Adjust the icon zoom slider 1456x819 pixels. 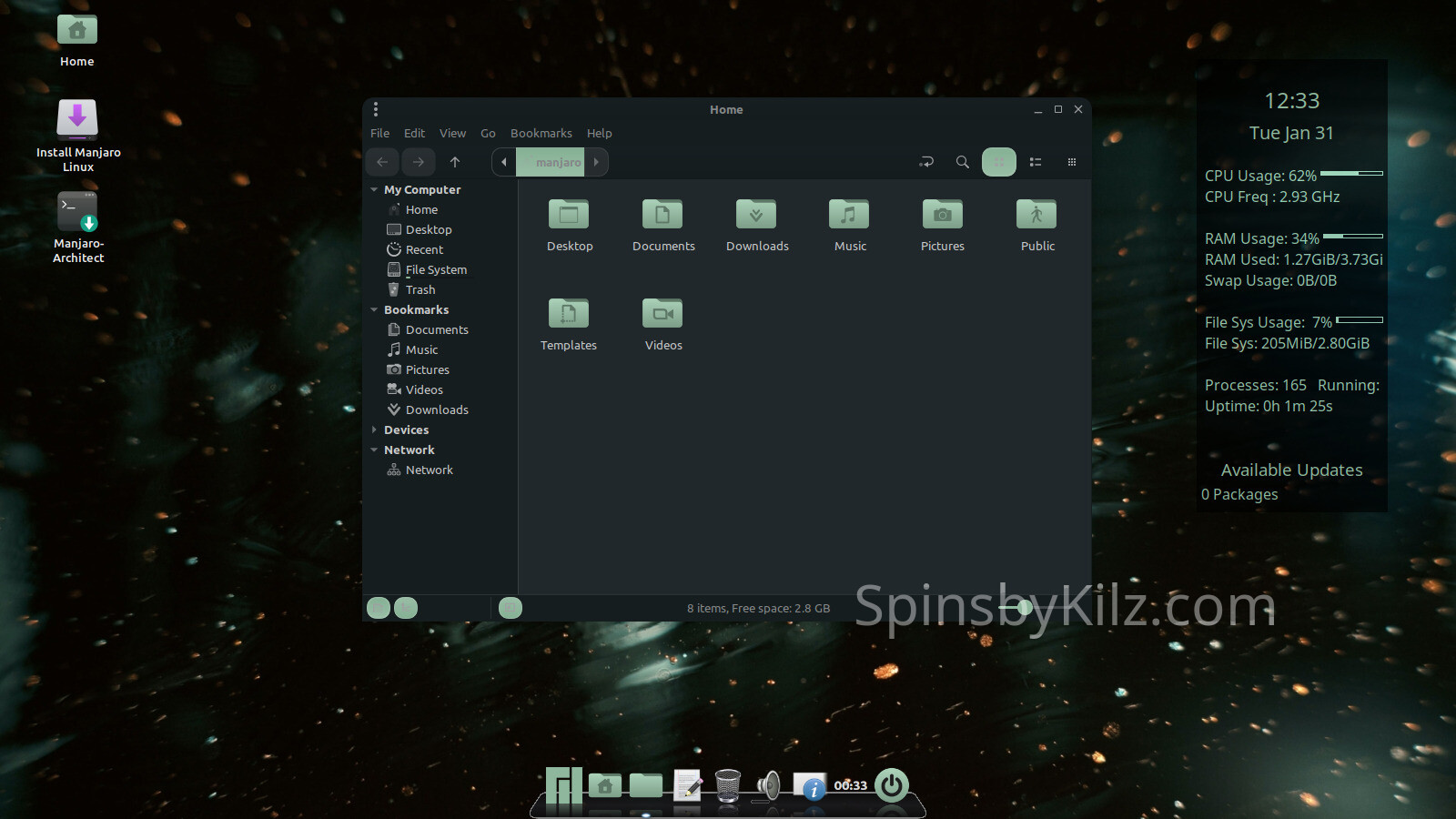click(1025, 607)
